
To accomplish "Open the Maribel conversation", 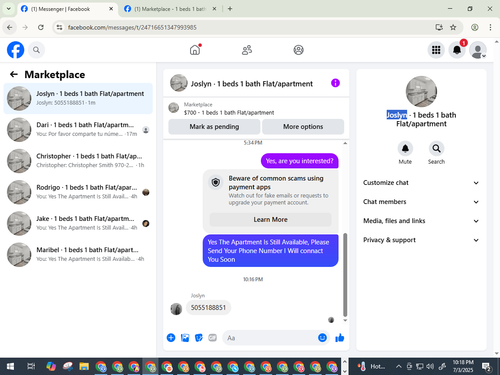I will (x=78, y=255).
